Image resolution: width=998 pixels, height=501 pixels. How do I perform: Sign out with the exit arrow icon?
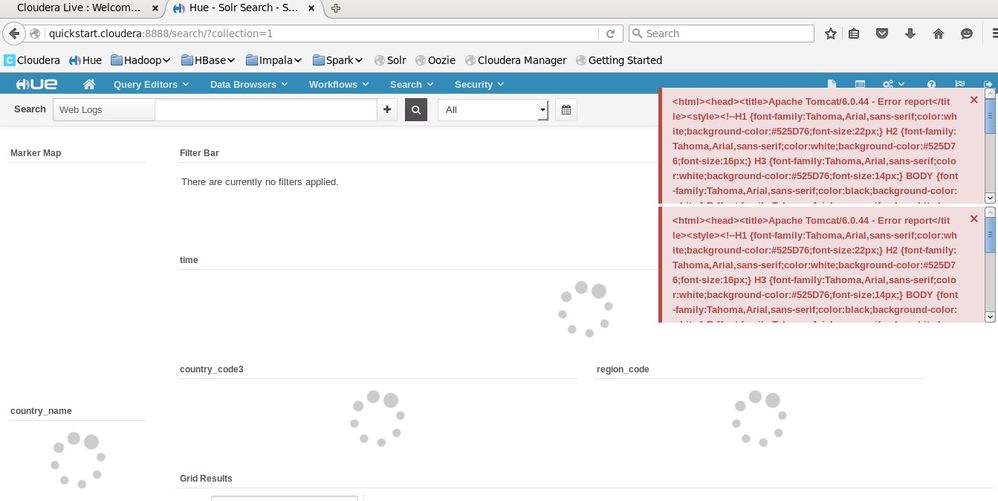click(x=988, y=84)
